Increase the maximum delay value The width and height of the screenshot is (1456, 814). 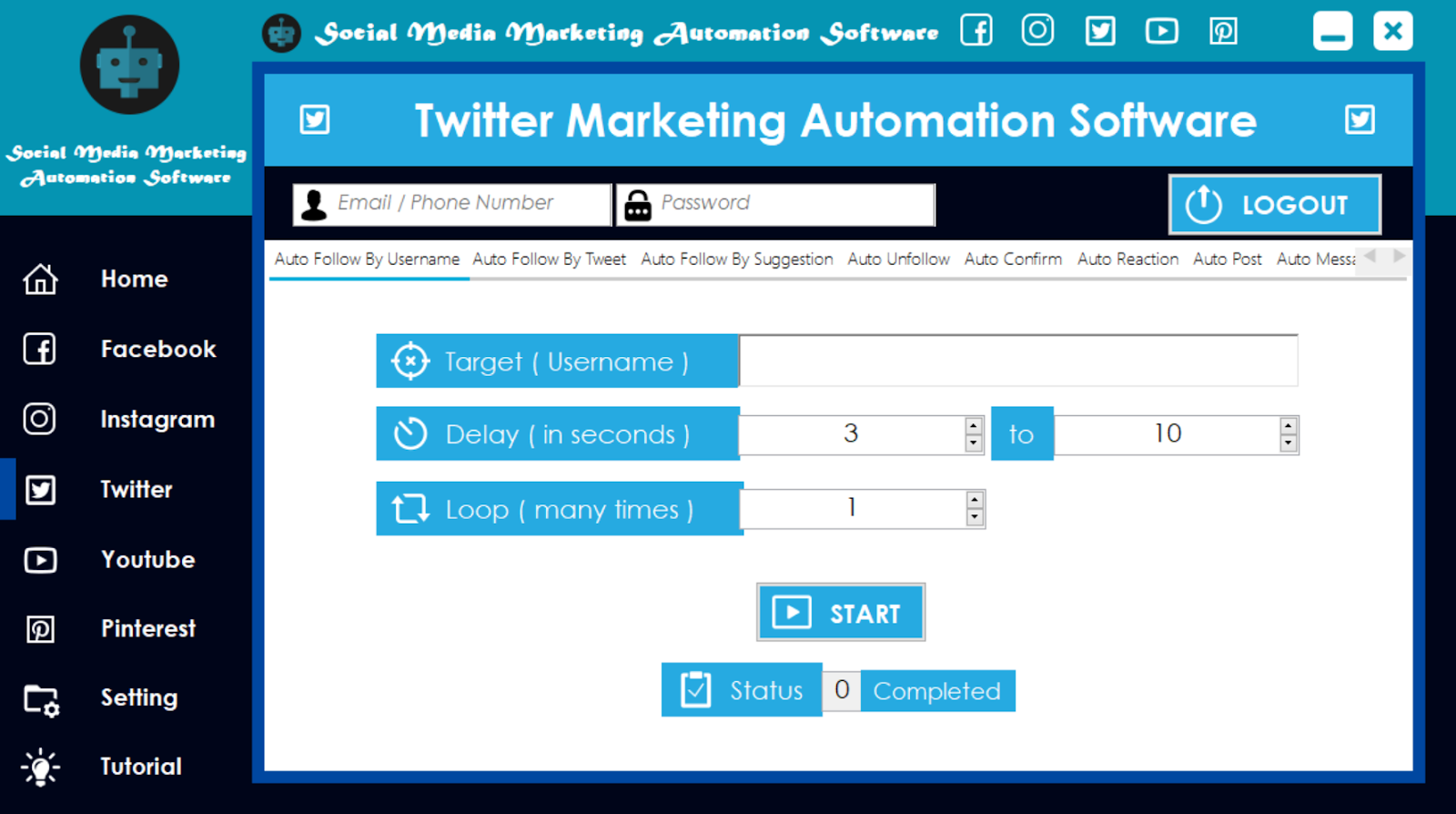click(x=1288, y=425)
